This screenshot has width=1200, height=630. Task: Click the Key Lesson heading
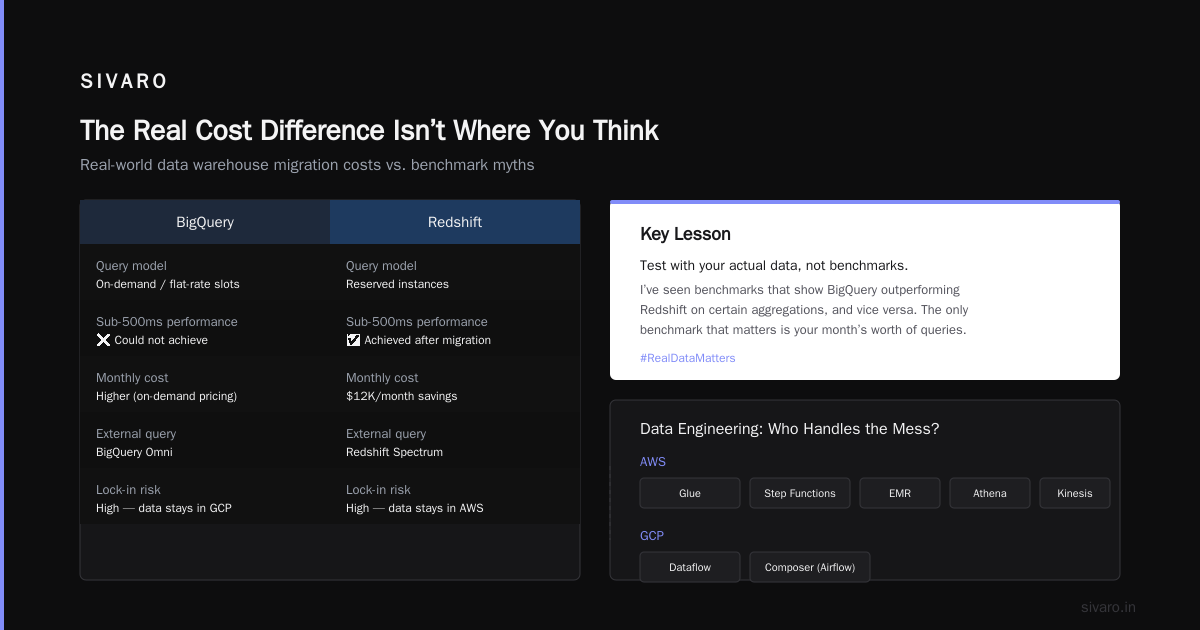(x=685, y=234)
